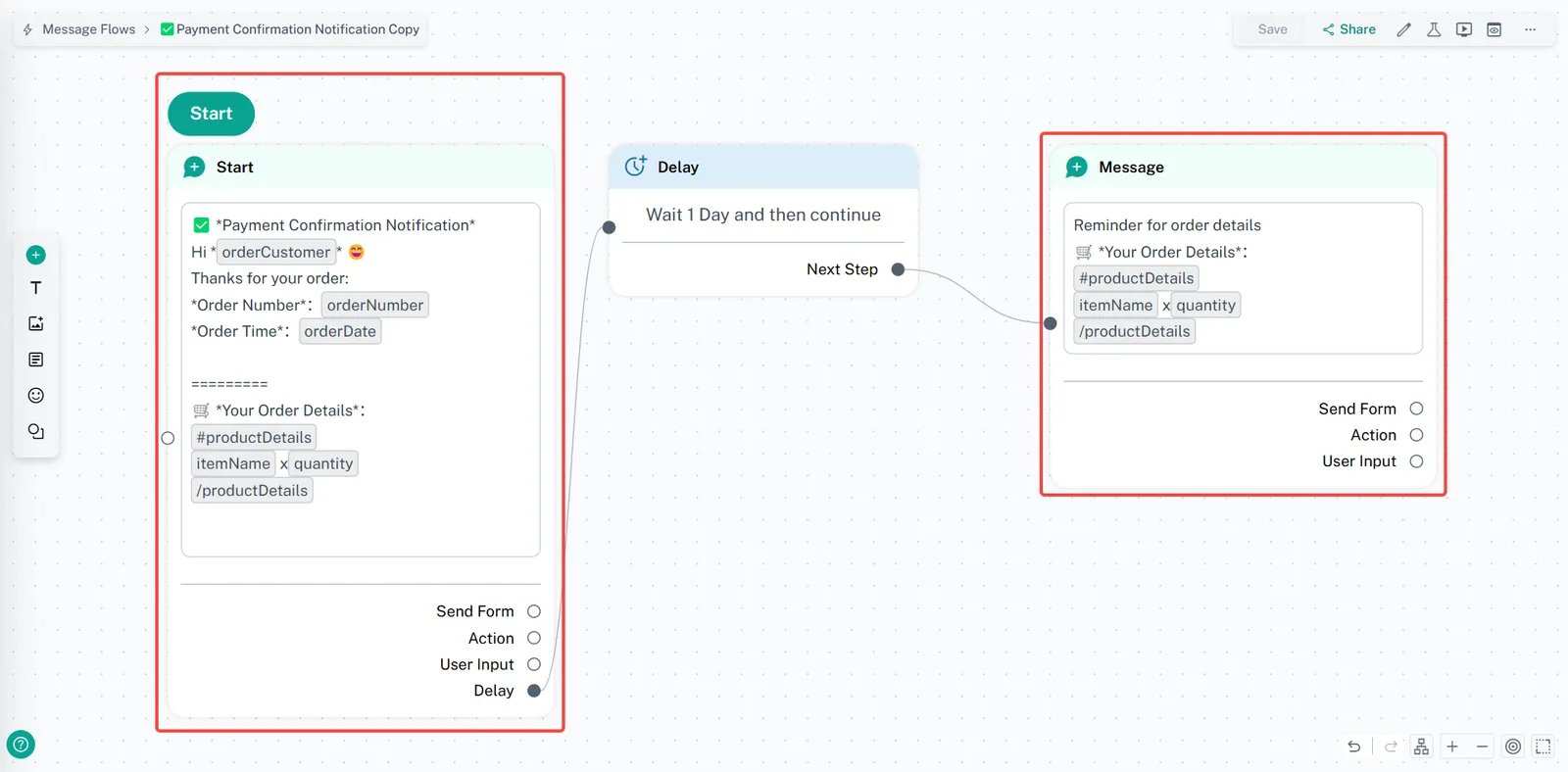Click the pencil rename icon
This screenshot has width=1568, height=772.
click(1403, 29)
